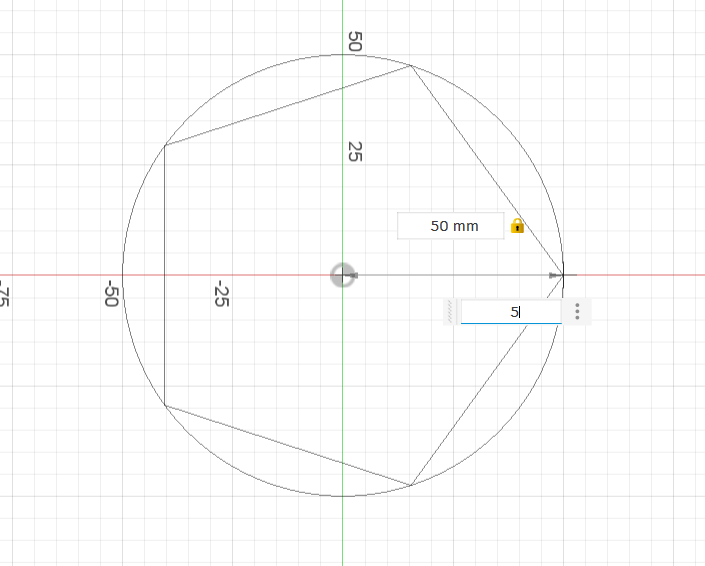Click the polygon's rightmost vertex on the circle
The width and height of the screenshot is (705, 566).
(563, 275)
